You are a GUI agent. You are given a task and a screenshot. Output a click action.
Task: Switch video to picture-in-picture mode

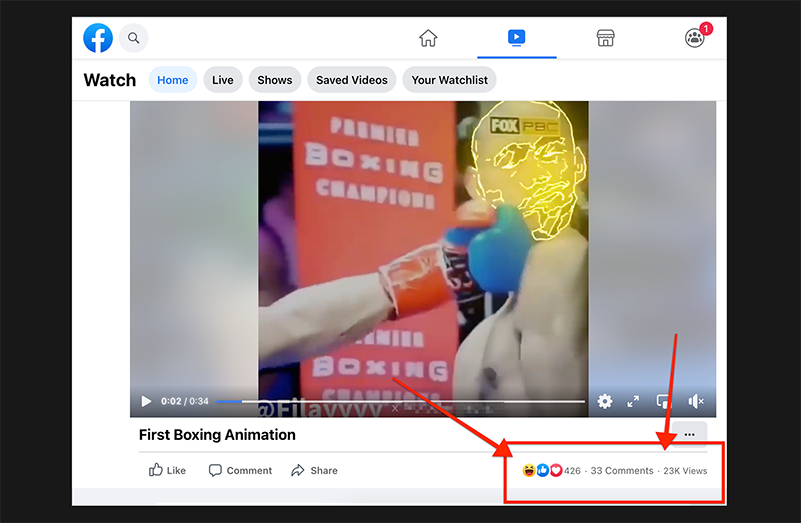click(663, 401)
